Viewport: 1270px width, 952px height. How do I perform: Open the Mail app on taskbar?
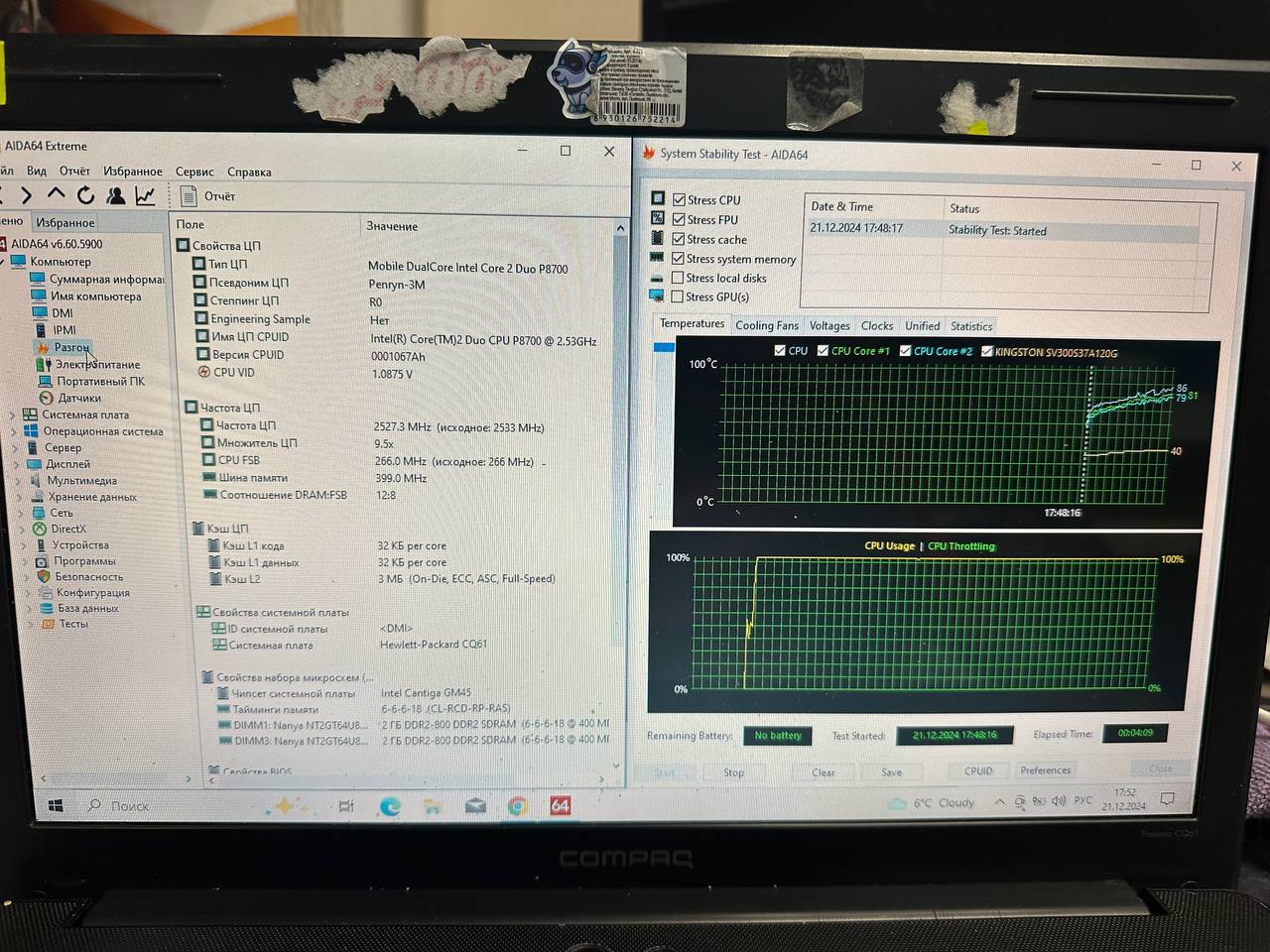click(x=475, y=806)
